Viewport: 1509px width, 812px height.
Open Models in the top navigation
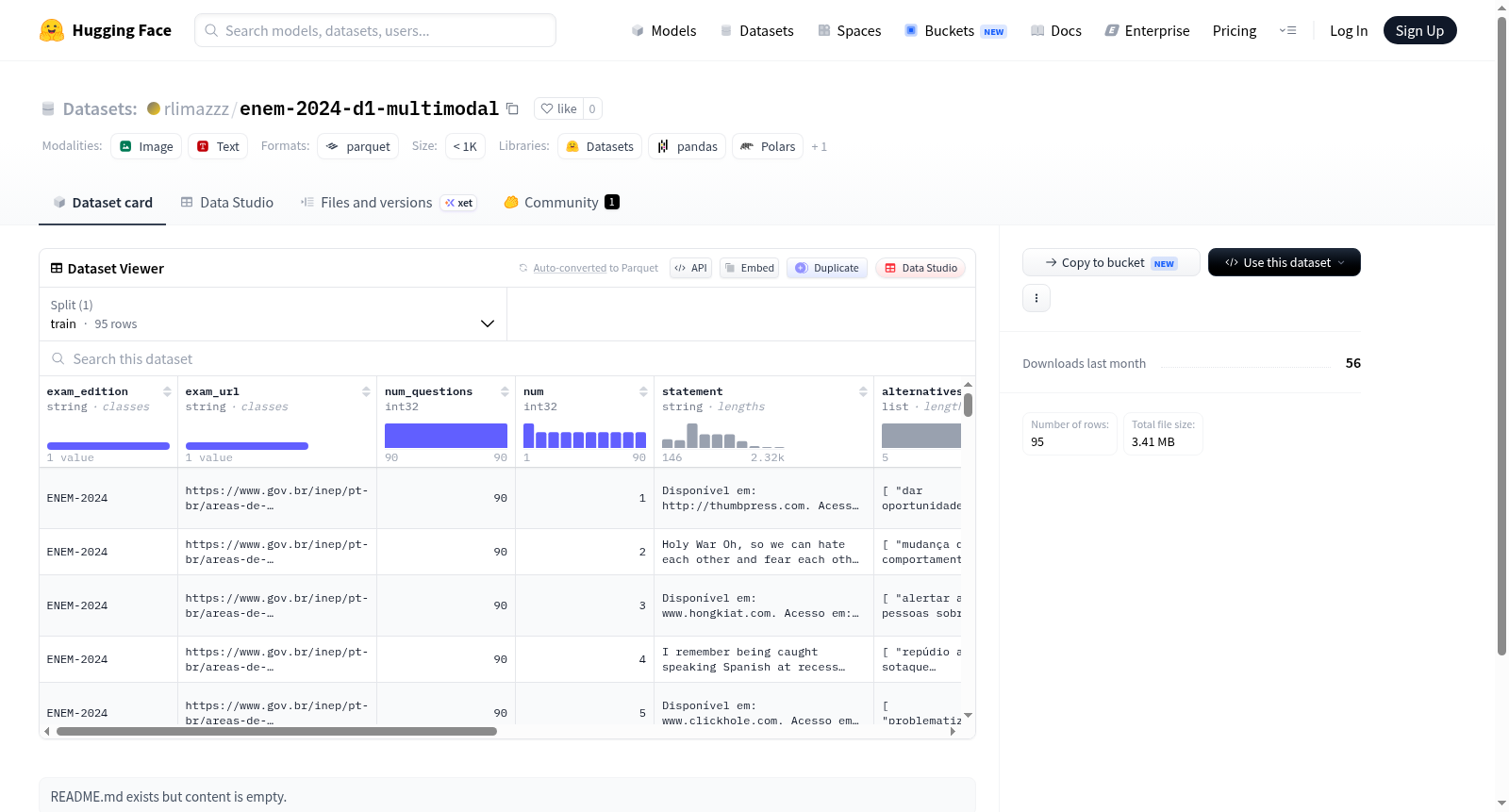pyautogui.click(x=663, y=31)
